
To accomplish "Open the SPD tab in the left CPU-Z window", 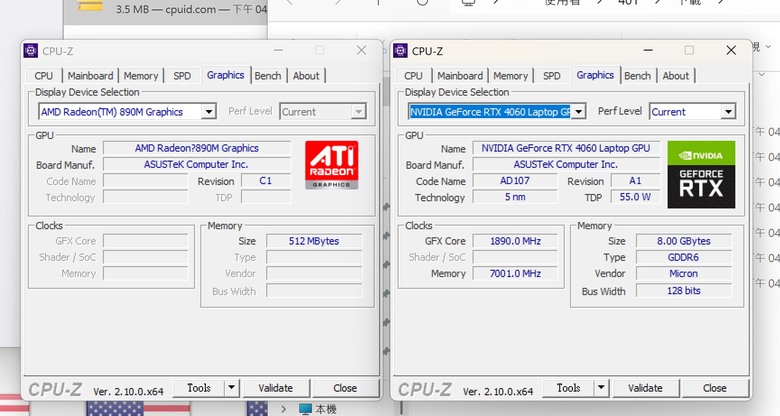I will pos(182,76).
